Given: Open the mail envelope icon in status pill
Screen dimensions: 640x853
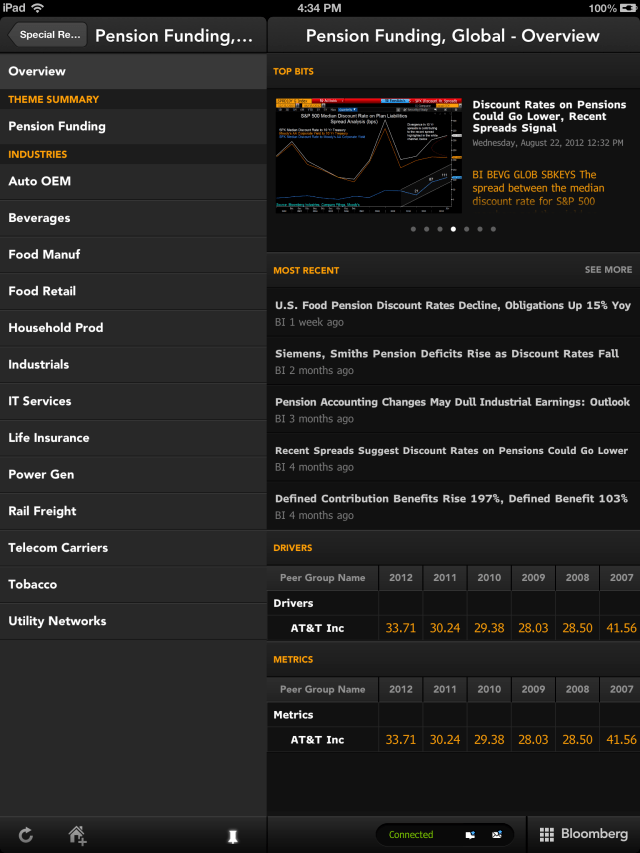Looking at the screenshot, I should point(496,835).
